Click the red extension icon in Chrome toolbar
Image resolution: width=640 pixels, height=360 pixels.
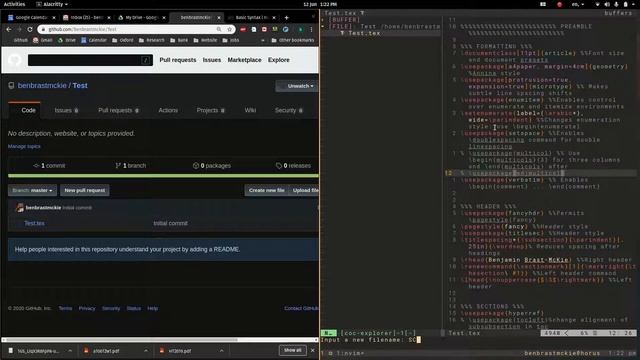pyautogui.click(x=243, y=29)
